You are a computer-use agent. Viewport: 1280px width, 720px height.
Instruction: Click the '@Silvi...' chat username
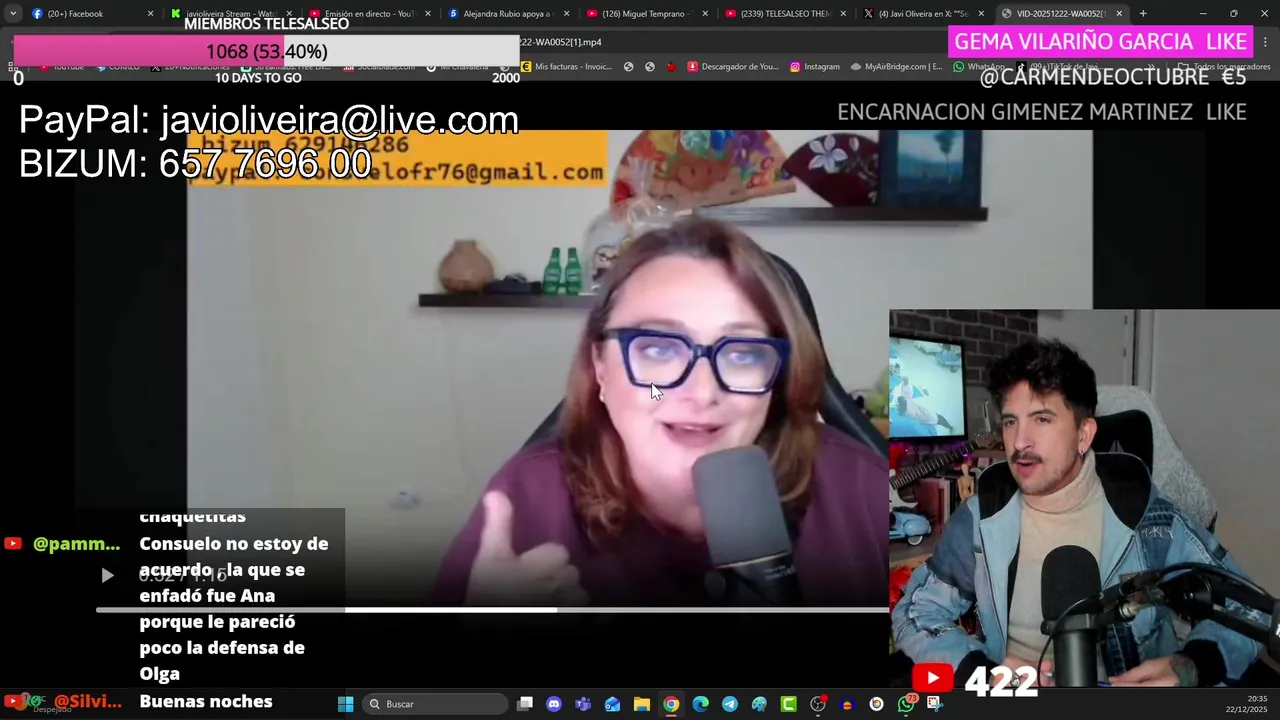[x=87, y=702]
